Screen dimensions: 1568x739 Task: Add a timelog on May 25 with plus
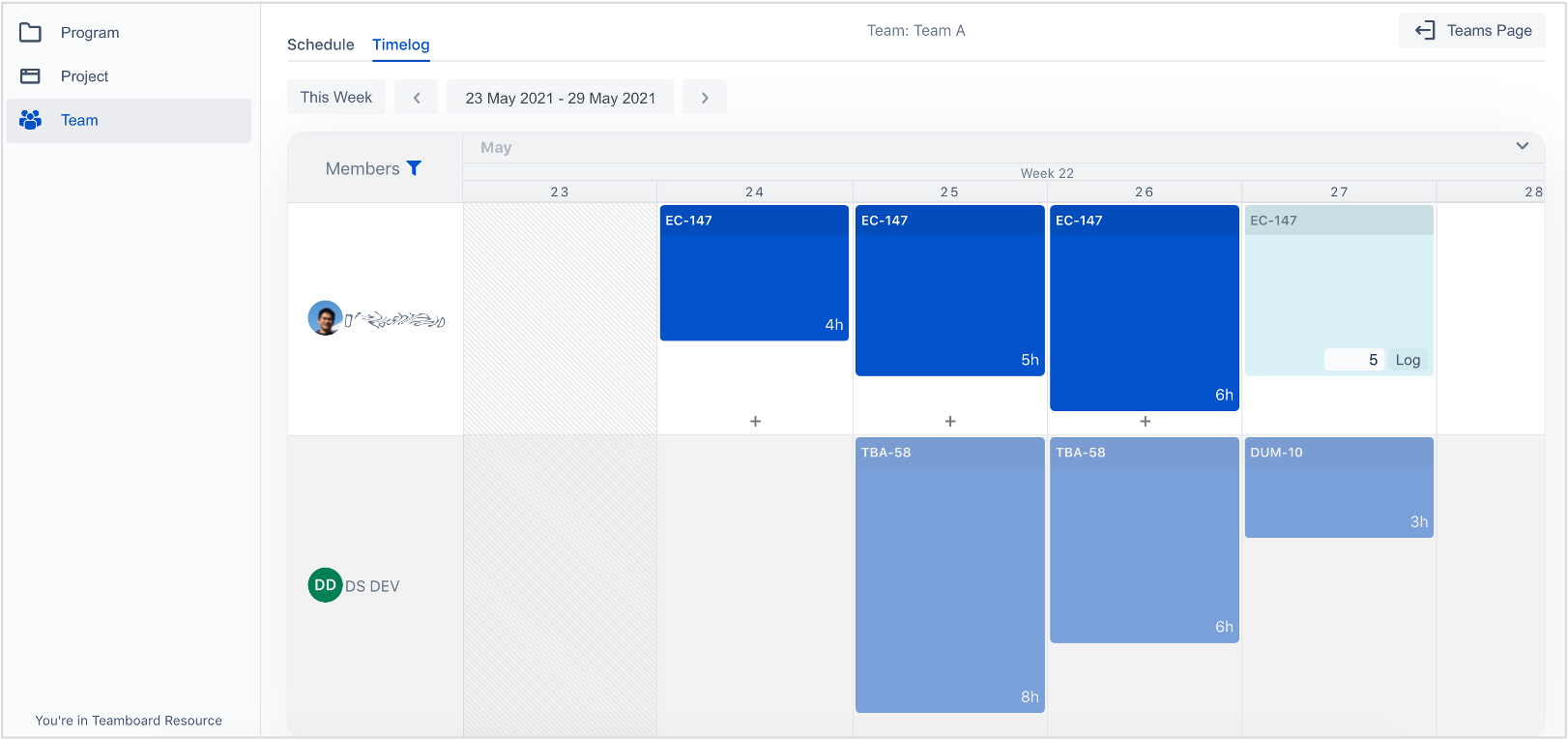(x=950, y=421)
